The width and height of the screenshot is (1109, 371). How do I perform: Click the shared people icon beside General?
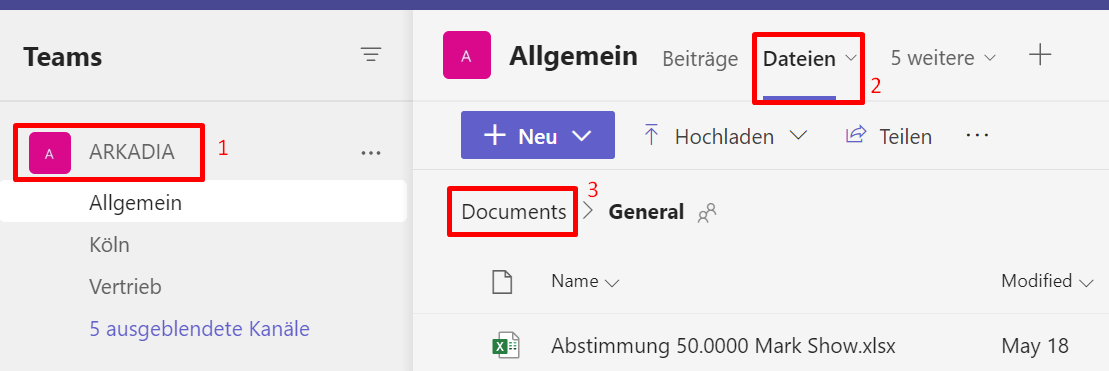coord(707,212)
